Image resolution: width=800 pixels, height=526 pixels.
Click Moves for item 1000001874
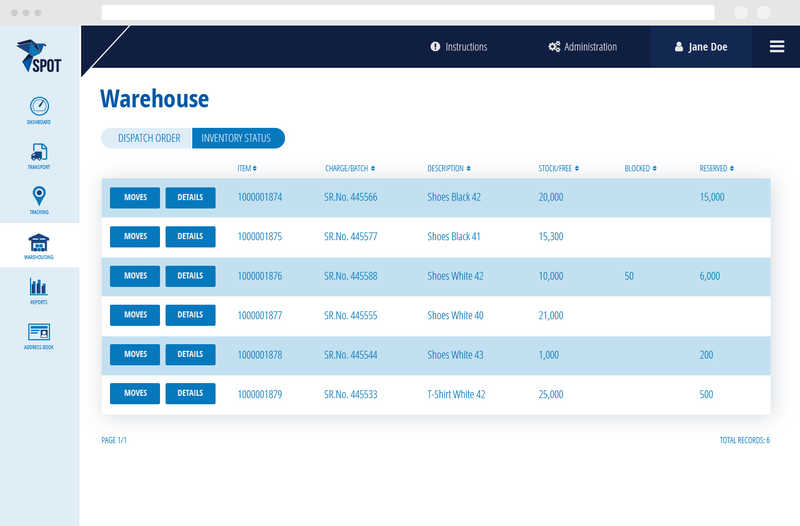(135, 198)
